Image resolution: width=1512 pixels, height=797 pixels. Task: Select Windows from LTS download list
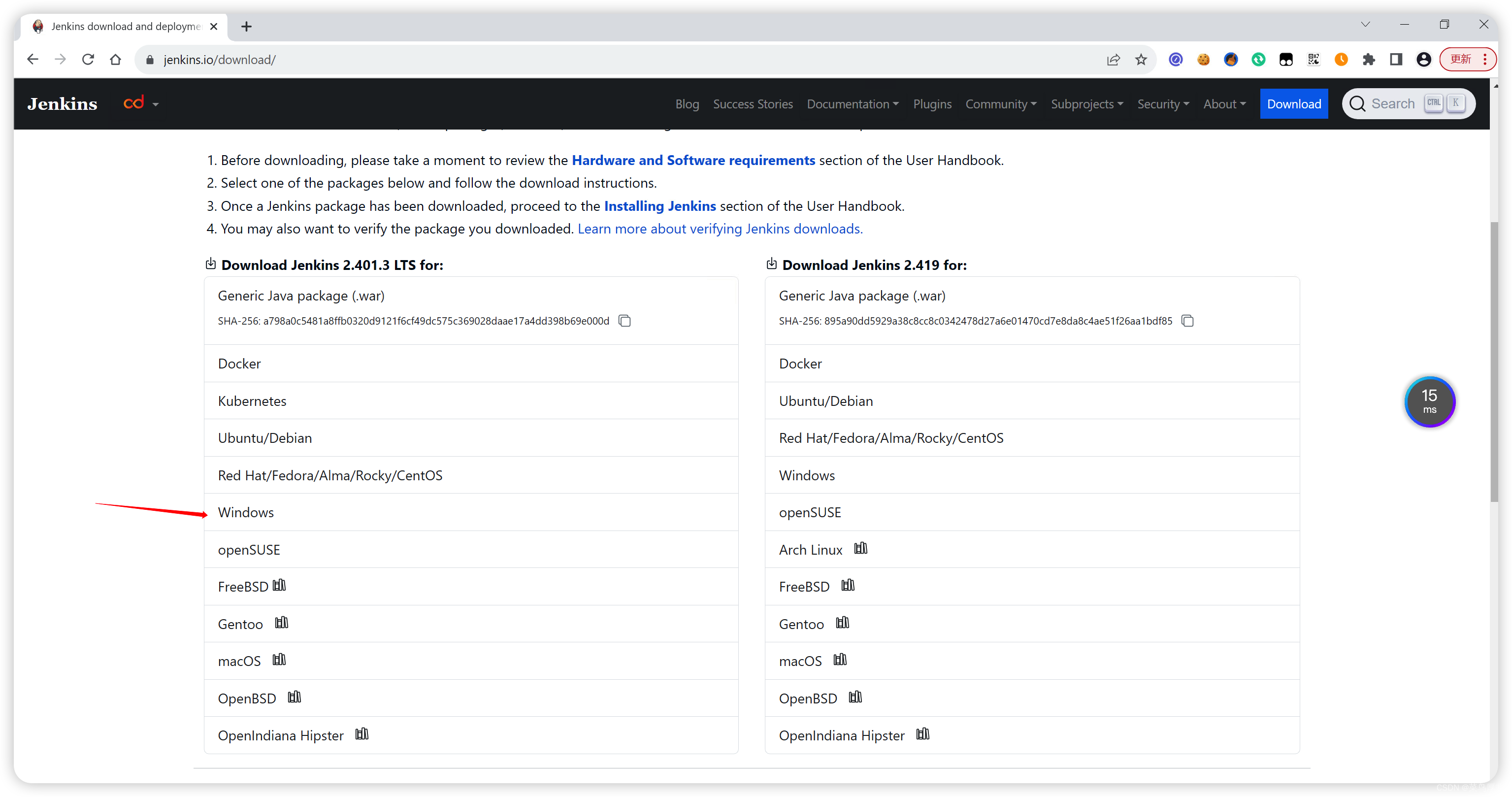coord(245,512)
